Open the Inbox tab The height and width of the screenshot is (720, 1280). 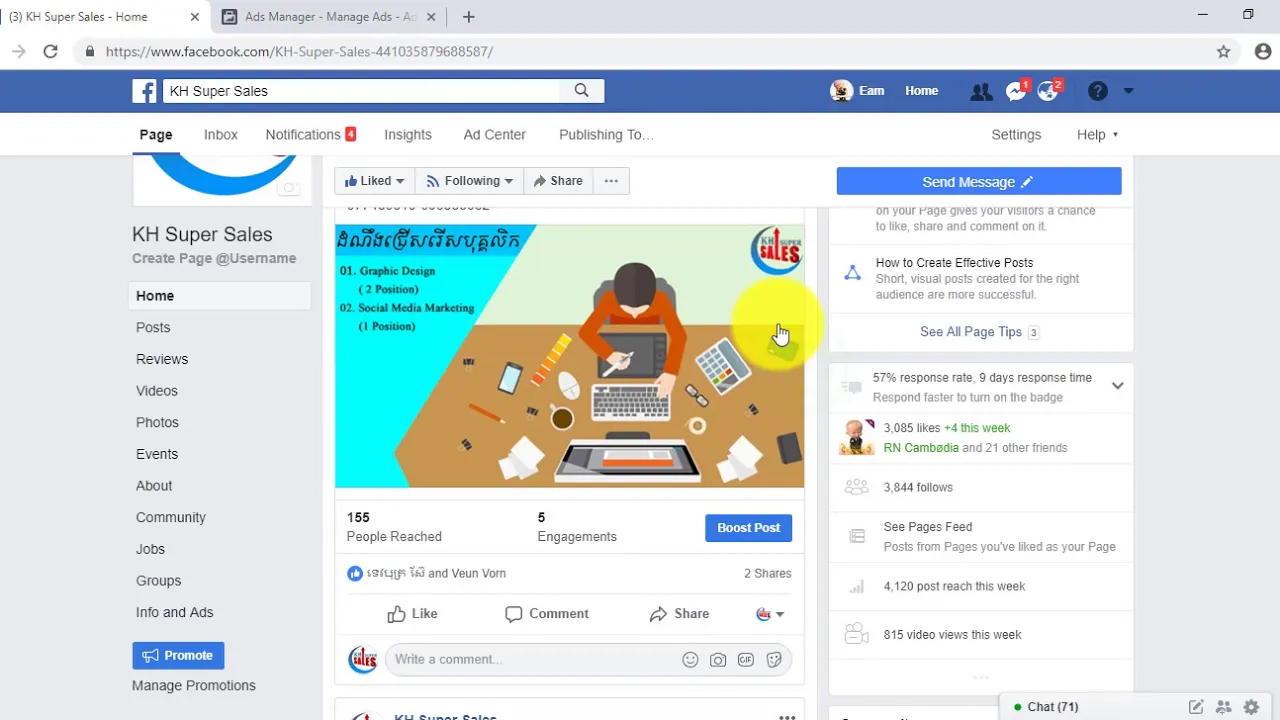221,135
